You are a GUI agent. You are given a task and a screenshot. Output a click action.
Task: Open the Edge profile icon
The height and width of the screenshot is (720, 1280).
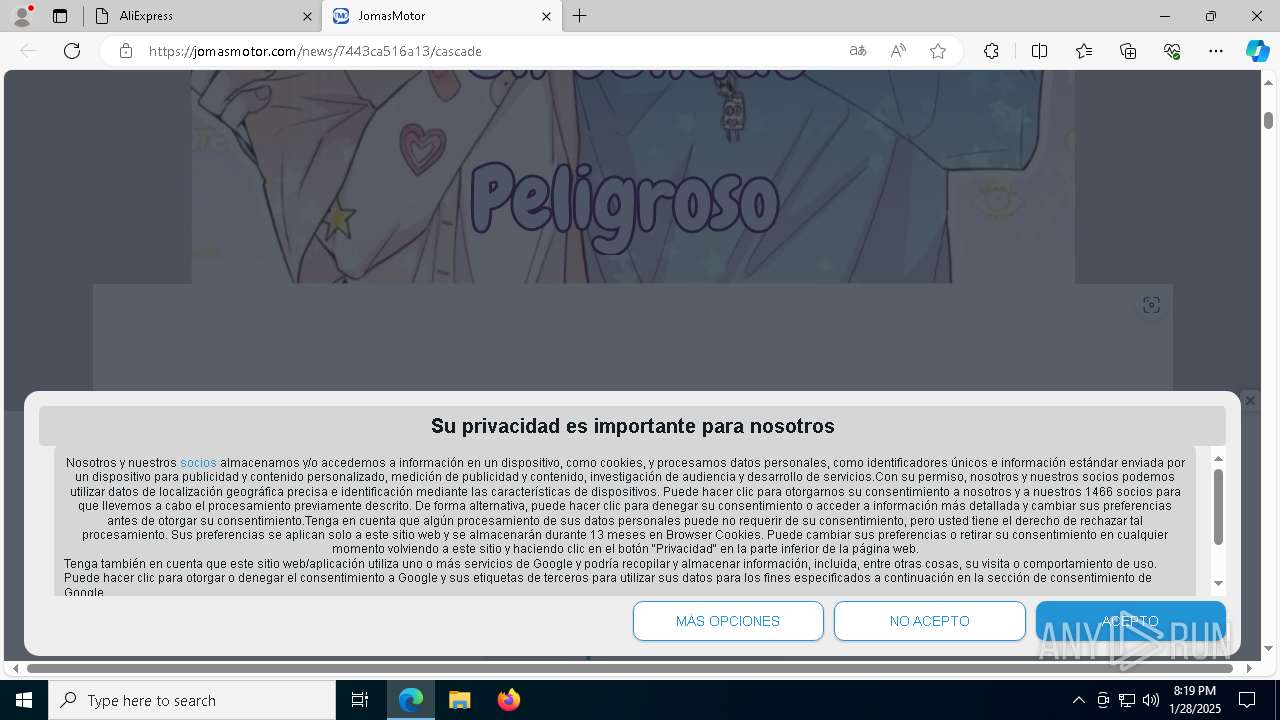(22, 16)
